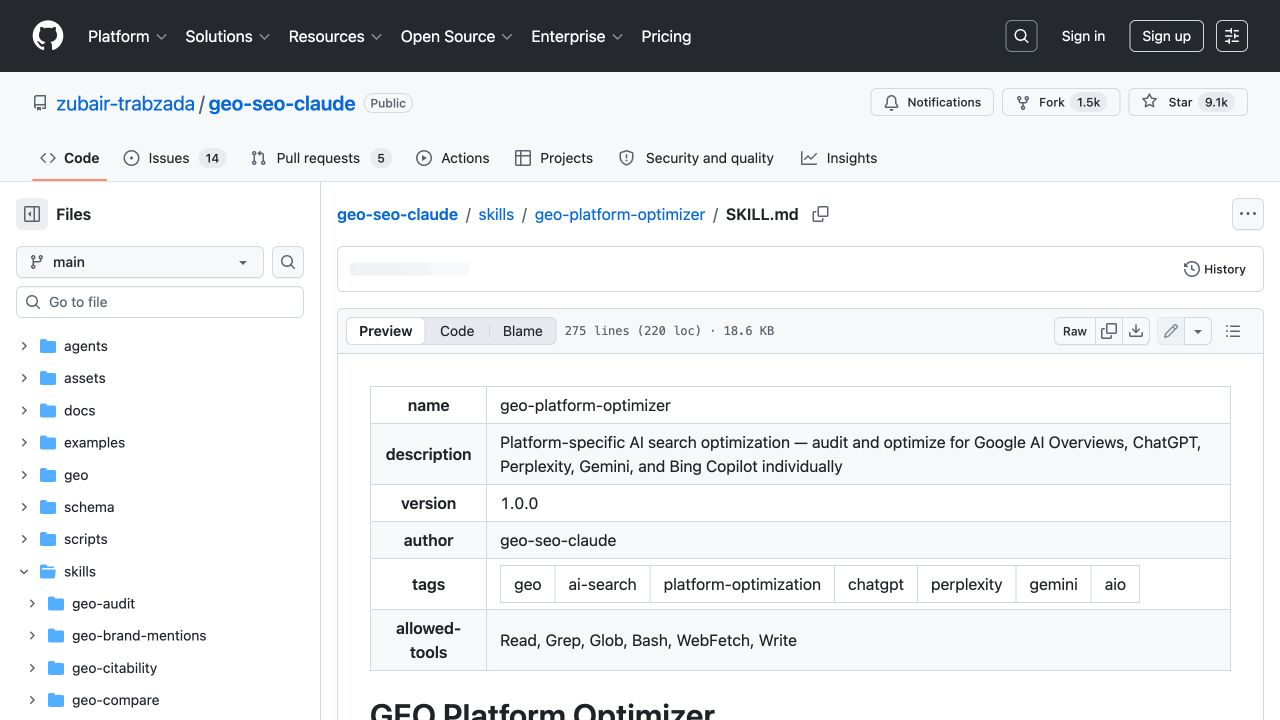Collapse the skills folder
Screen dimensions: 1280x720
[24, 572]
